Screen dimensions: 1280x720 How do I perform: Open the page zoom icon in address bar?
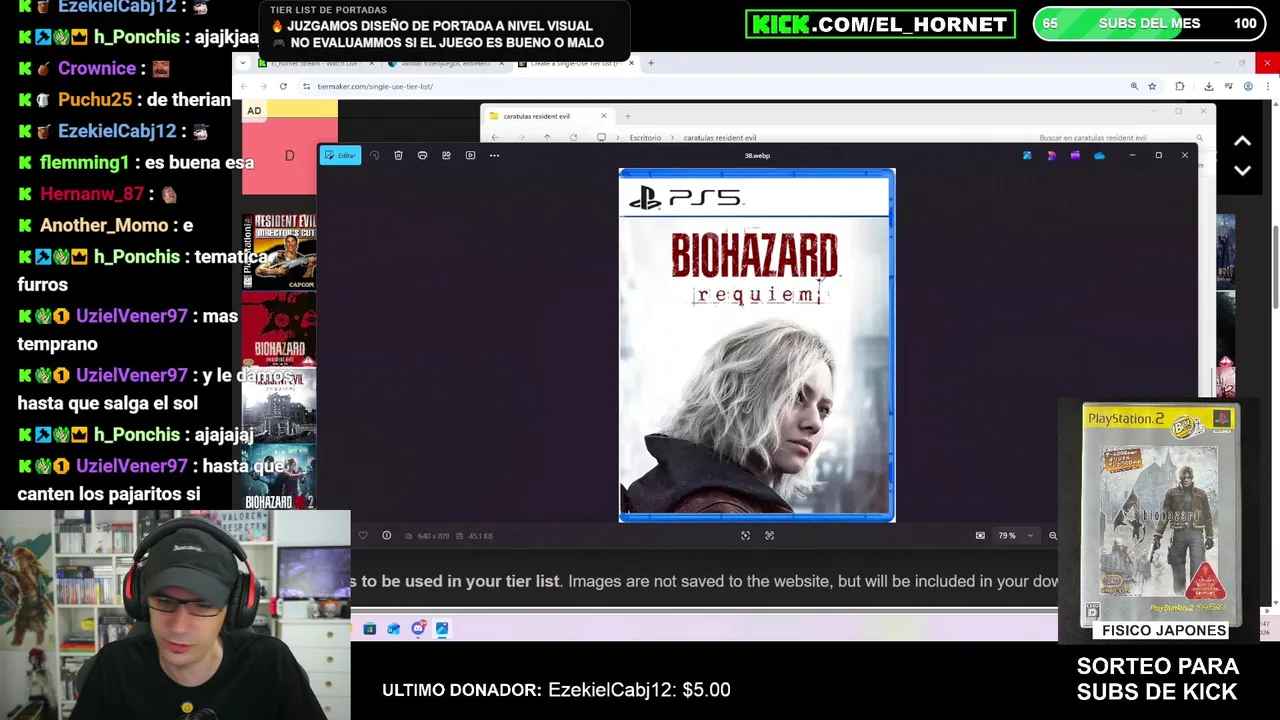click(1134, 86)
